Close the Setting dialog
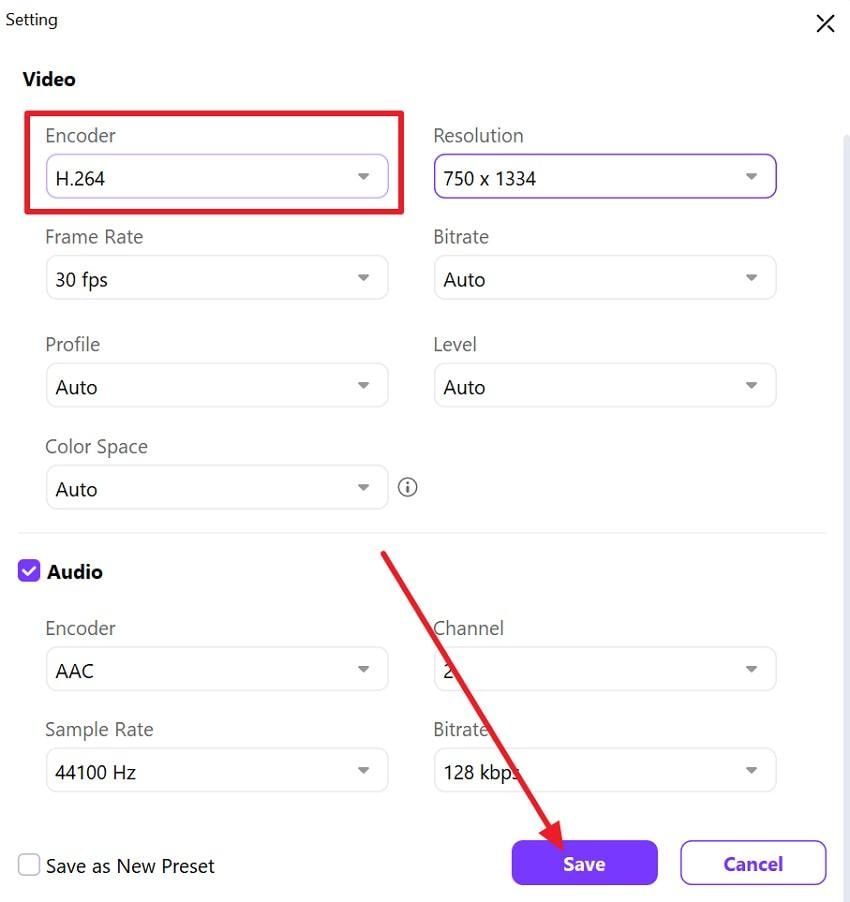850x902 pixels. [825, 22]
